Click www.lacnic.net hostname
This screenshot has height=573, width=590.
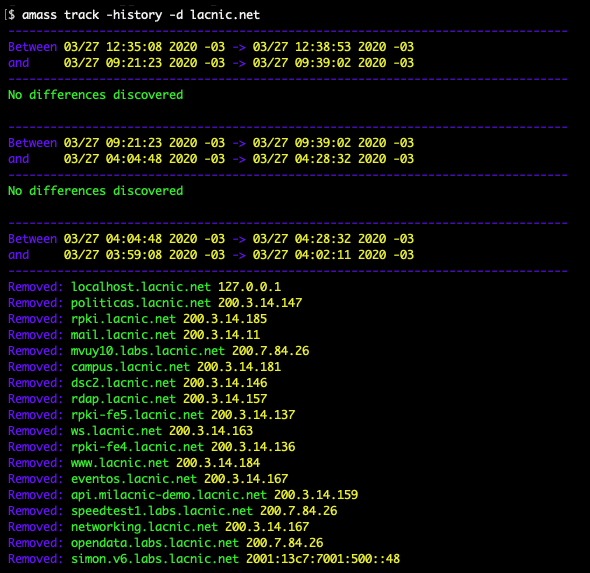(120, 463)
